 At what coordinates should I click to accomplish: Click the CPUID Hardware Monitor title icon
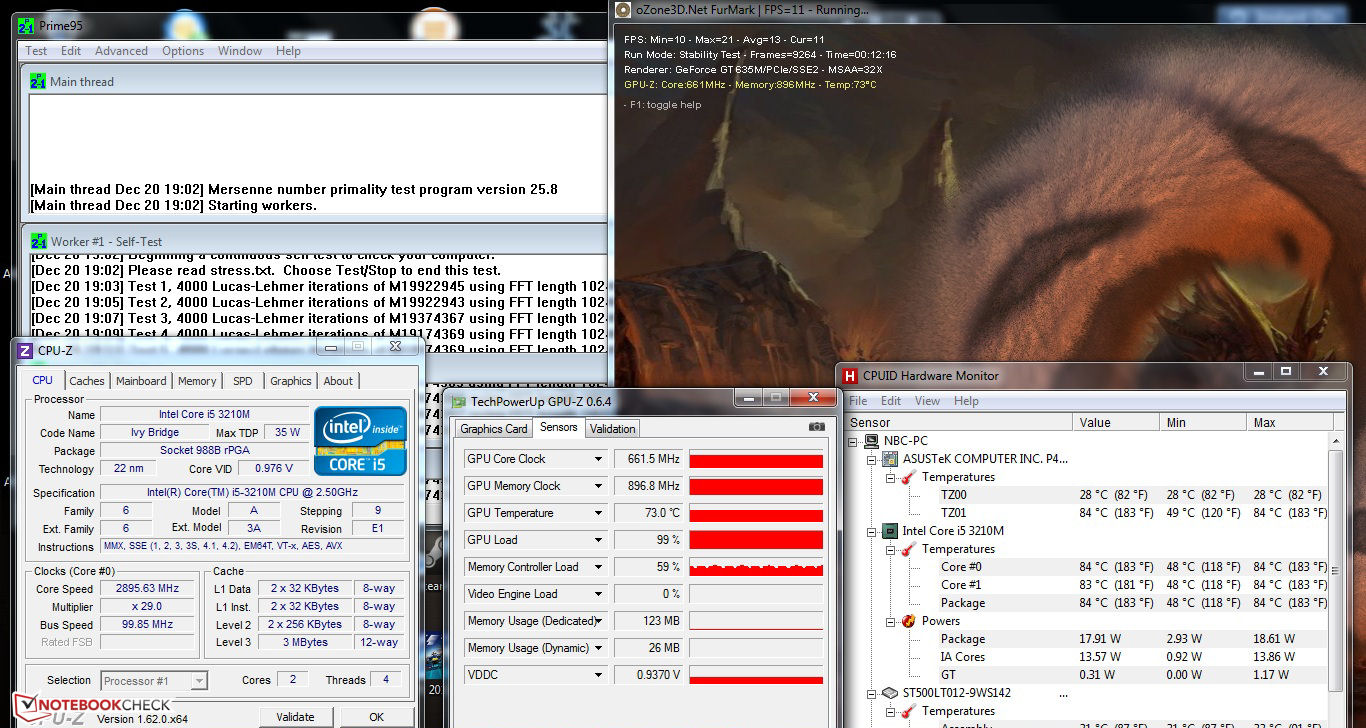tap(850, 376)
